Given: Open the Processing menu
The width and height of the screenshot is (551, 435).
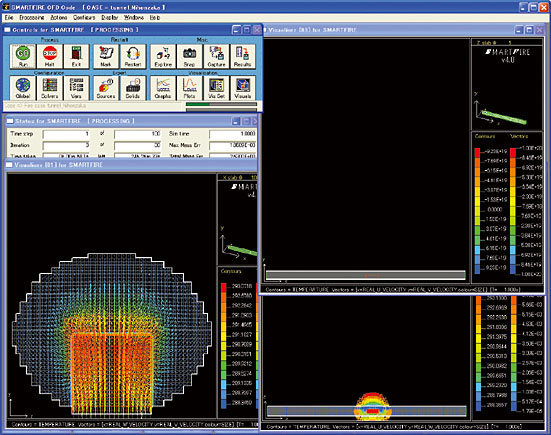Looking at the screenshot, I should coord(32,17).
